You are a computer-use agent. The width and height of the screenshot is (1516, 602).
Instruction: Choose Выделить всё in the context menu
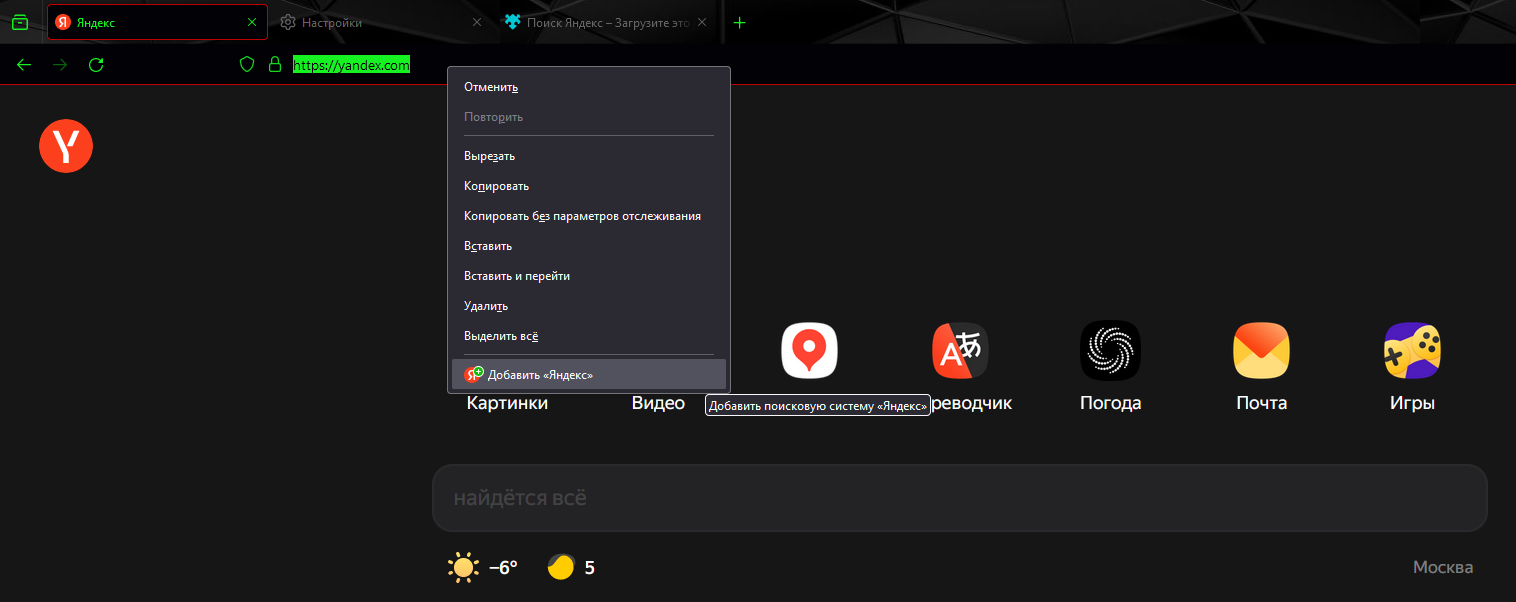pyautogui.click(x=589, y=336)
